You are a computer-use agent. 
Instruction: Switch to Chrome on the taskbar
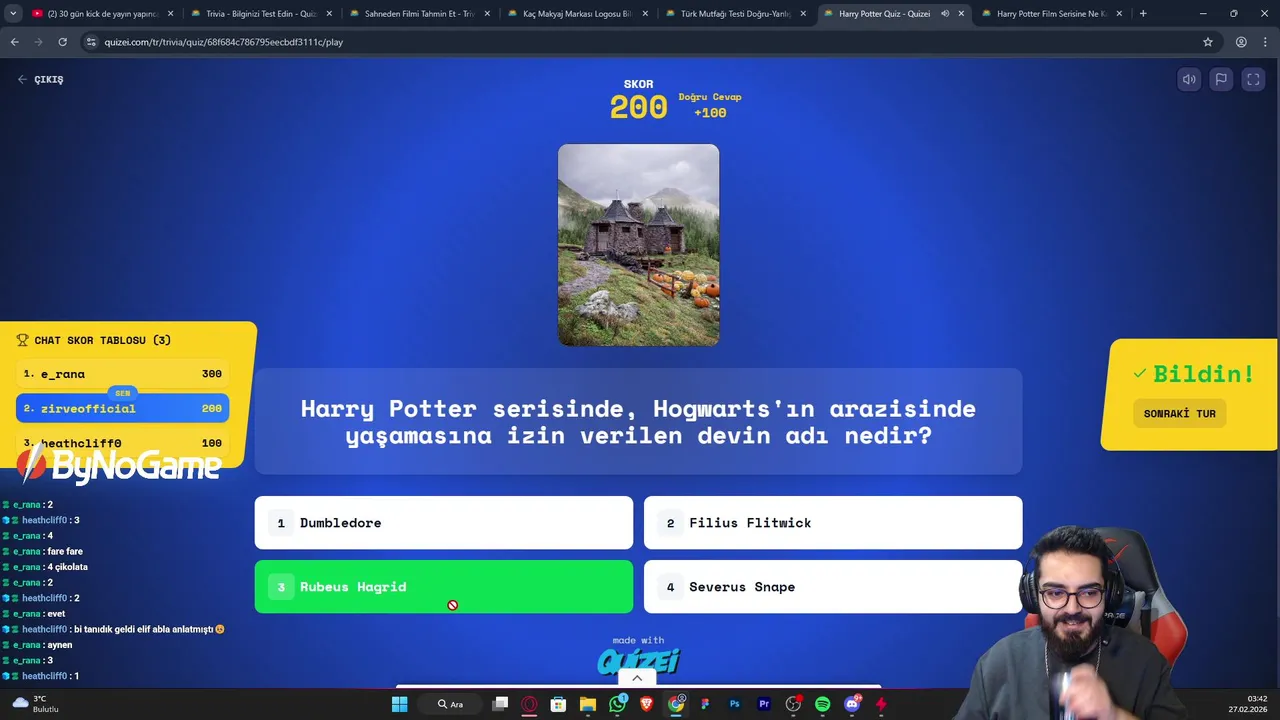(676, 704)
